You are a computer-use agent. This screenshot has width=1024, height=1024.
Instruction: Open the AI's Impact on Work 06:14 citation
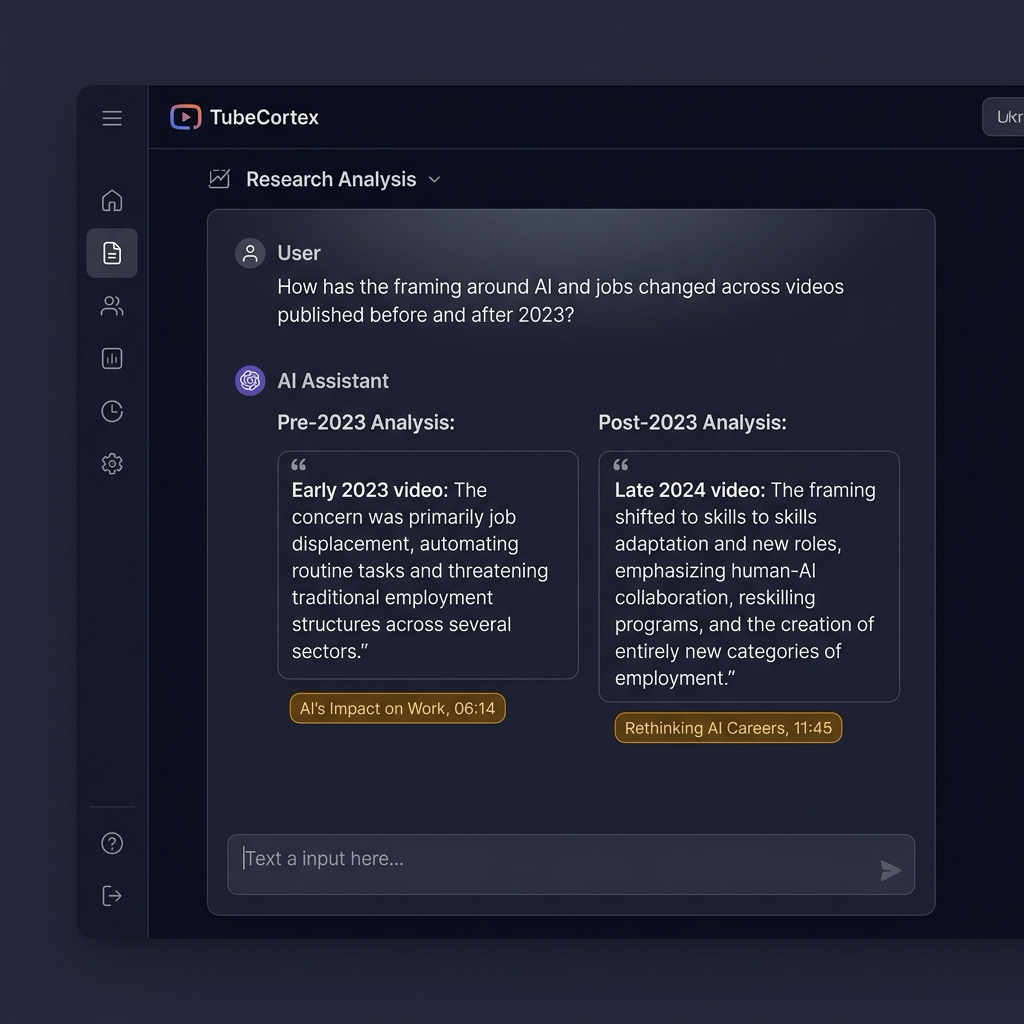397,709
